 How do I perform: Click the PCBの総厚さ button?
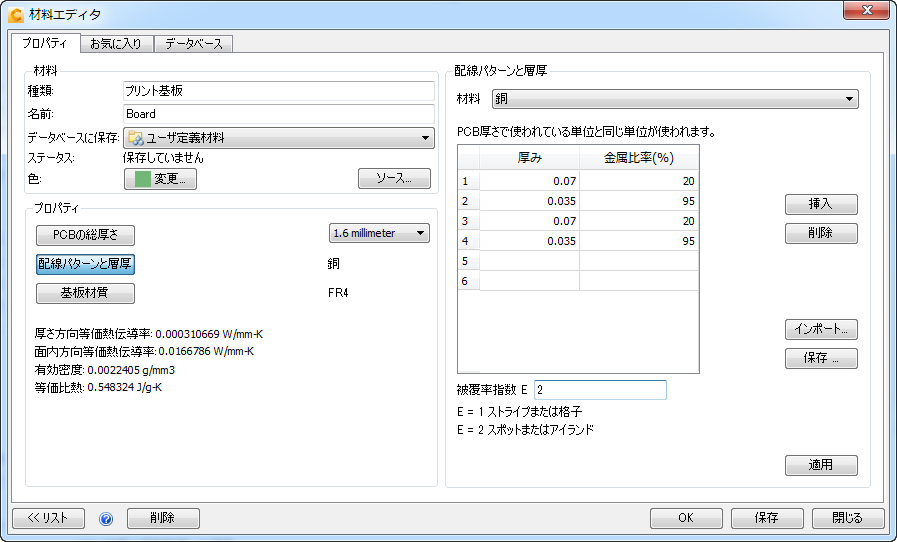pyautogui.click(x=85, y=235)
